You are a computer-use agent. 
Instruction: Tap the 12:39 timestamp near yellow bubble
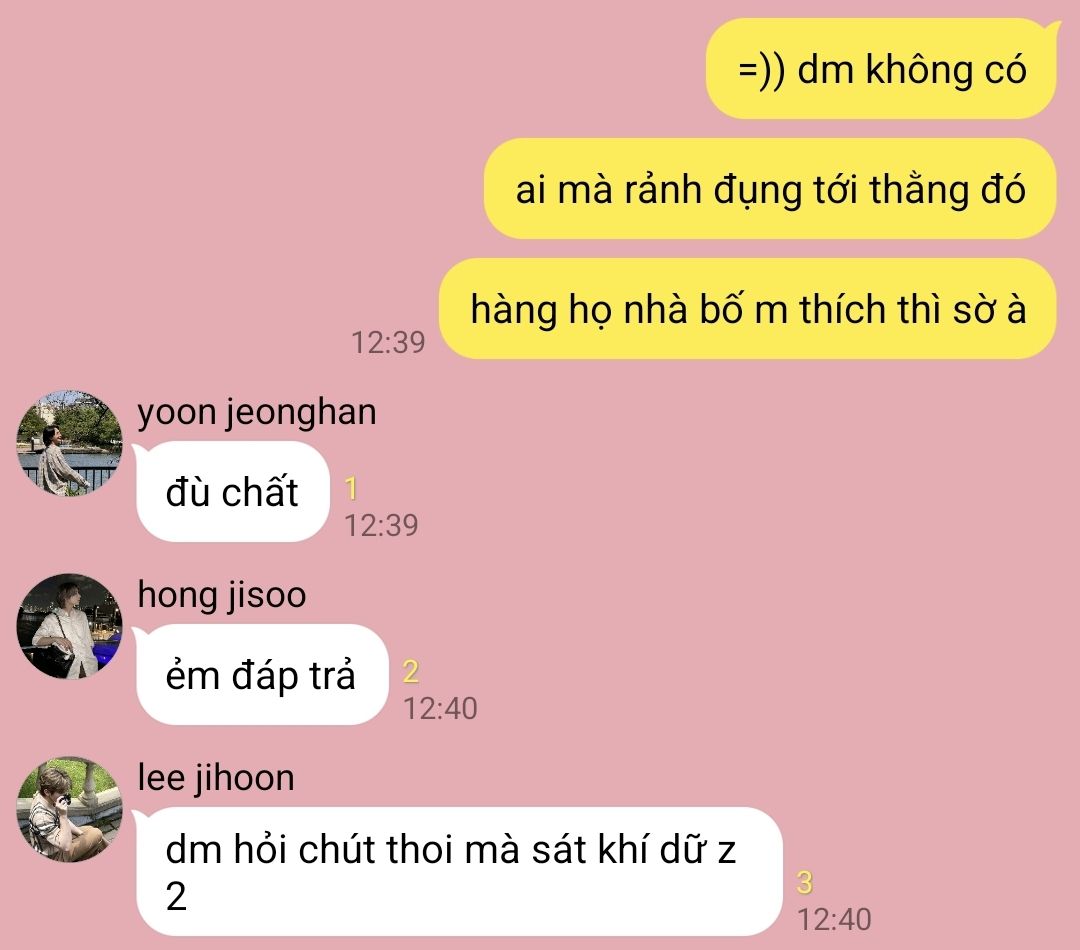388,342
